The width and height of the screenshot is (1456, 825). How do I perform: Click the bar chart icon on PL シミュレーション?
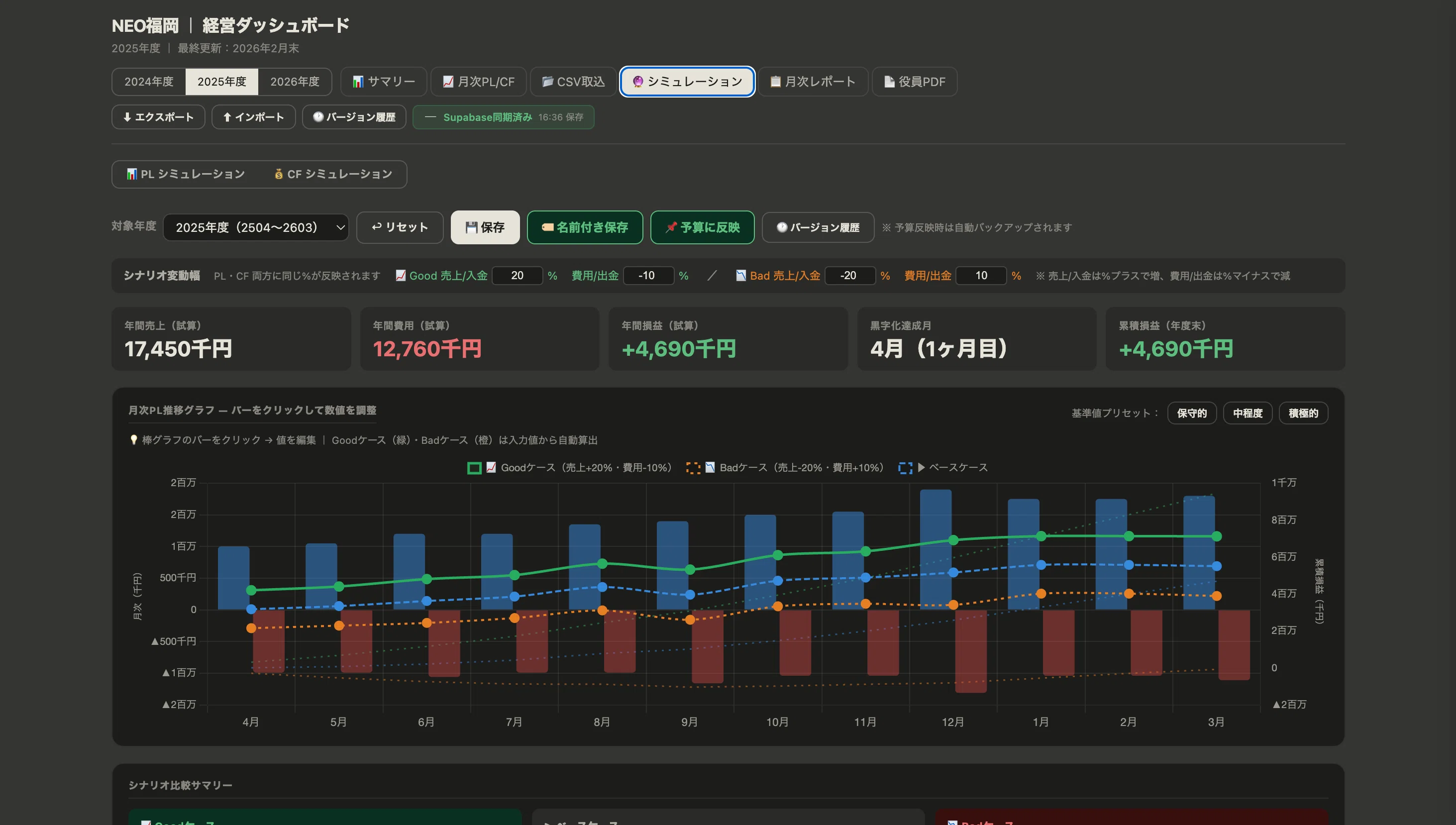(x=132, y=174)
